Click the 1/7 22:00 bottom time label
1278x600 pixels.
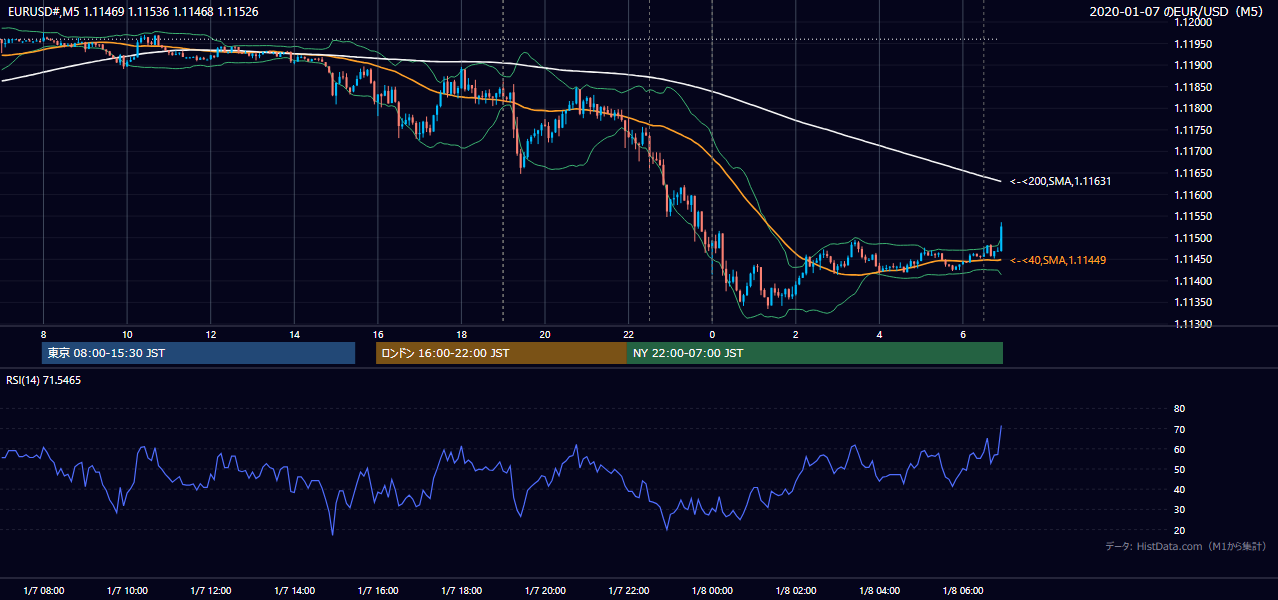(x=628, y=590)
